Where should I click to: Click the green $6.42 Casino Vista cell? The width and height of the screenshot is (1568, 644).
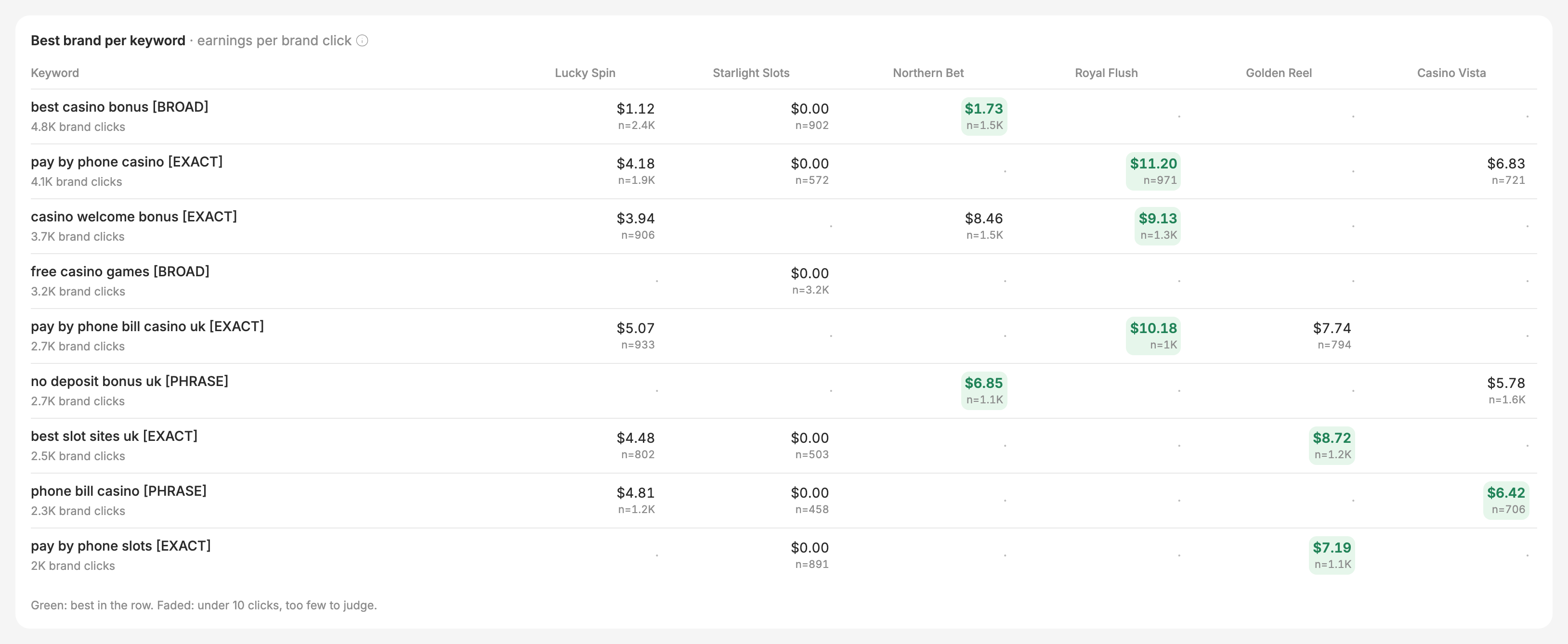pos(1506,501)
